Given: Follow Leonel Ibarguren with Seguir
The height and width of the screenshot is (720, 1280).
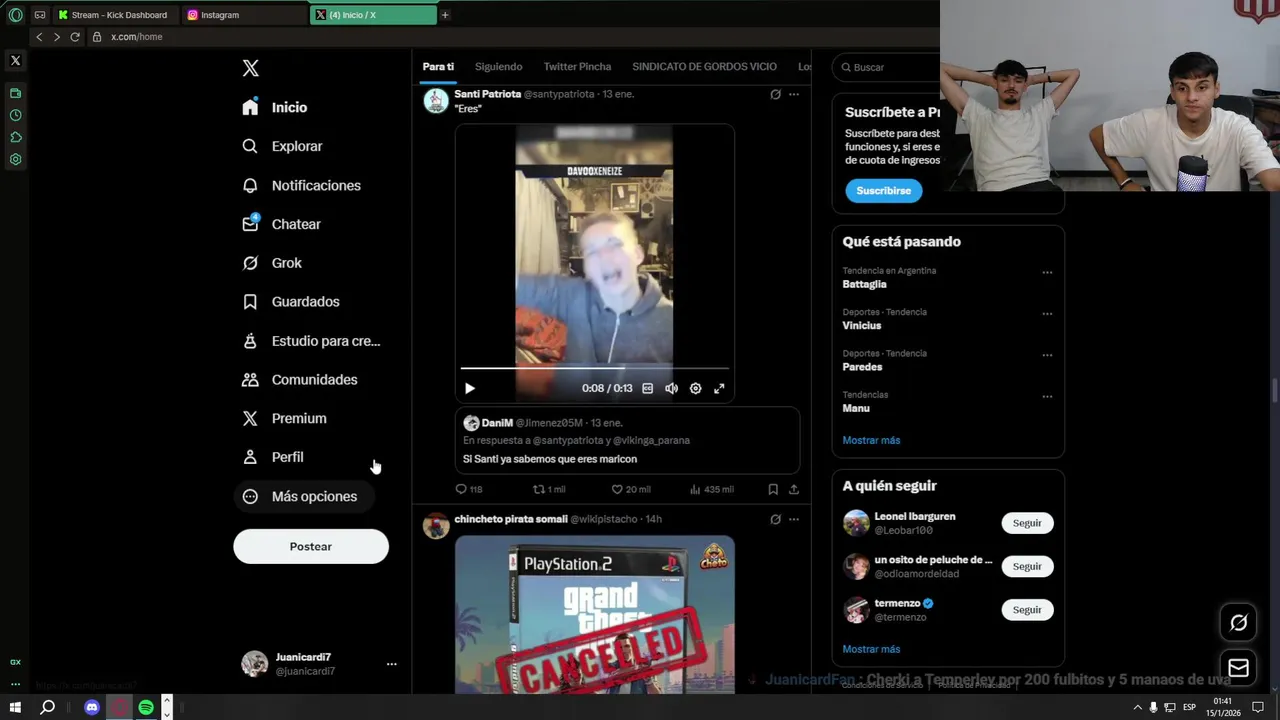Looking at the screenshot, I should coord(1027,523).
